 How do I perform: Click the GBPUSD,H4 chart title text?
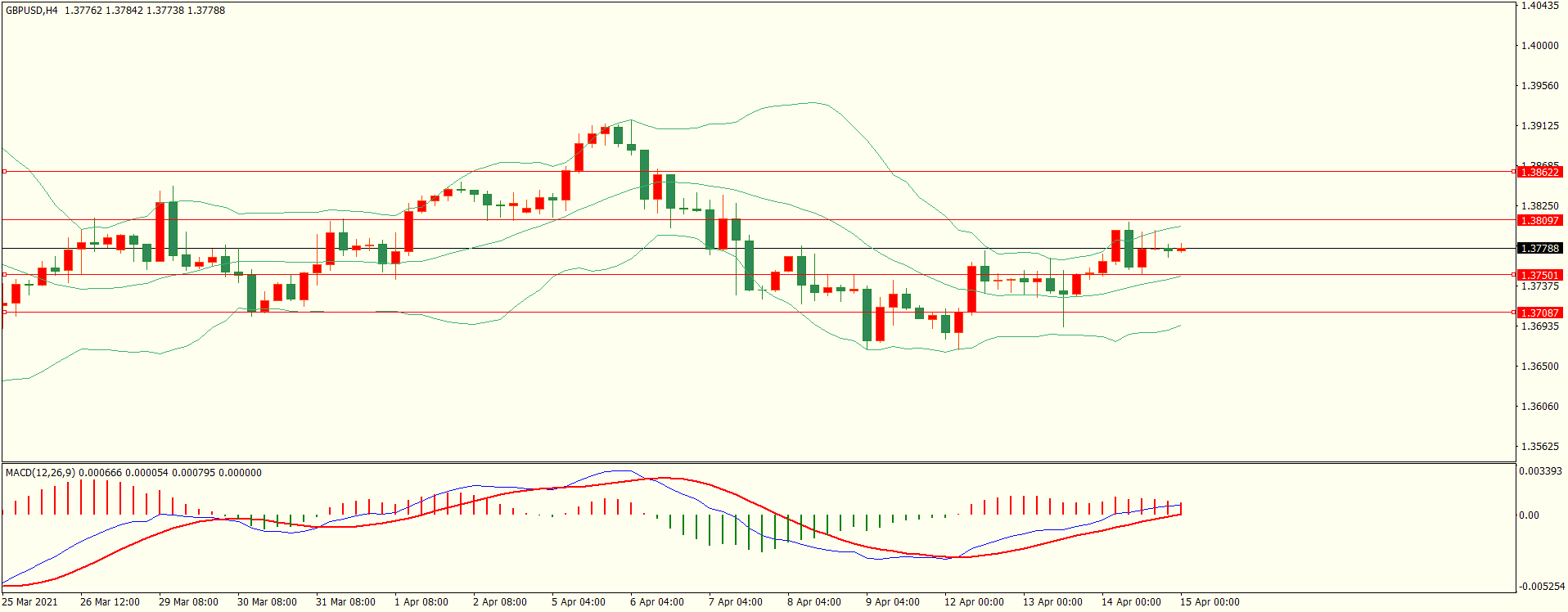click(x=32, y=11)
